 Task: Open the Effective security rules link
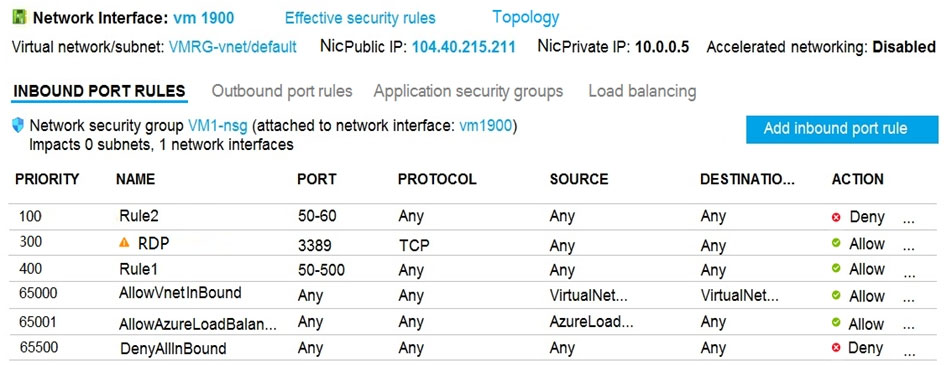coord(360,18)
